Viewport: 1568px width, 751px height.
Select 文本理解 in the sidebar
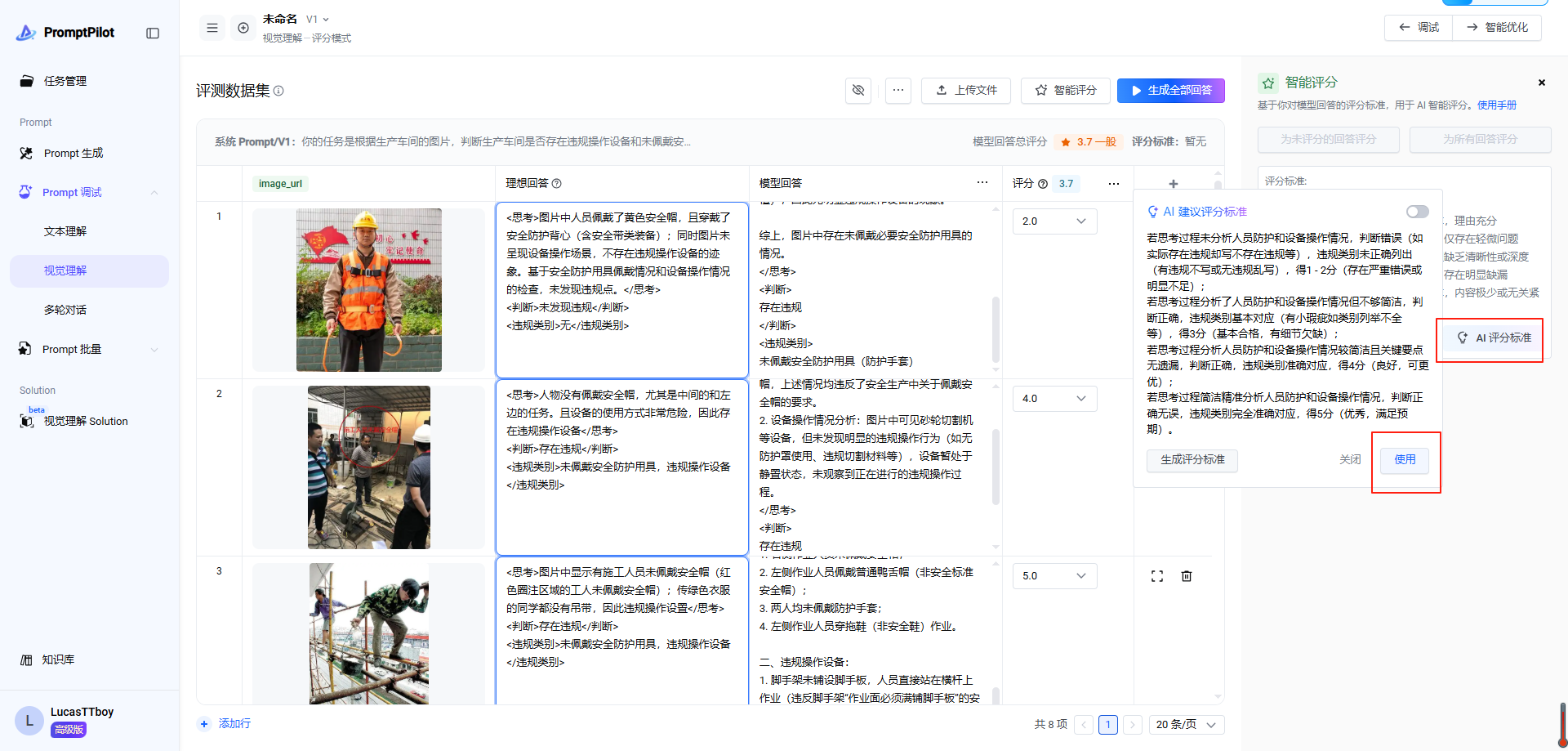click(x=65, y=231)
